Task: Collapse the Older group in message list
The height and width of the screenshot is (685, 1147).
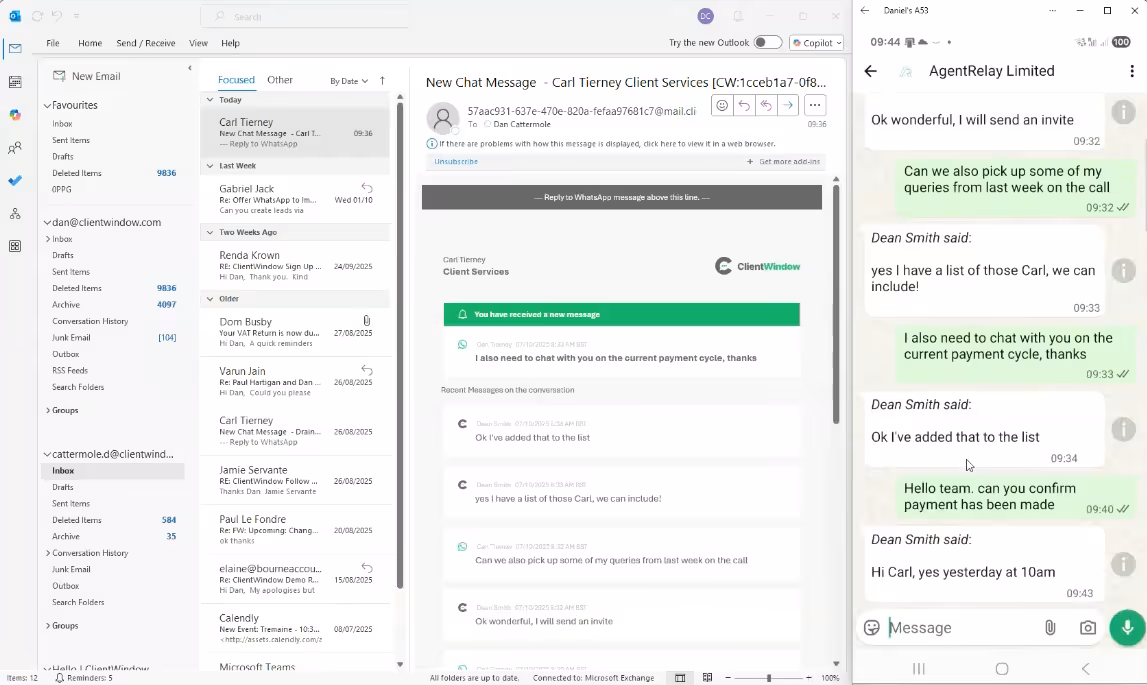Action: click(x=210, y=299)
